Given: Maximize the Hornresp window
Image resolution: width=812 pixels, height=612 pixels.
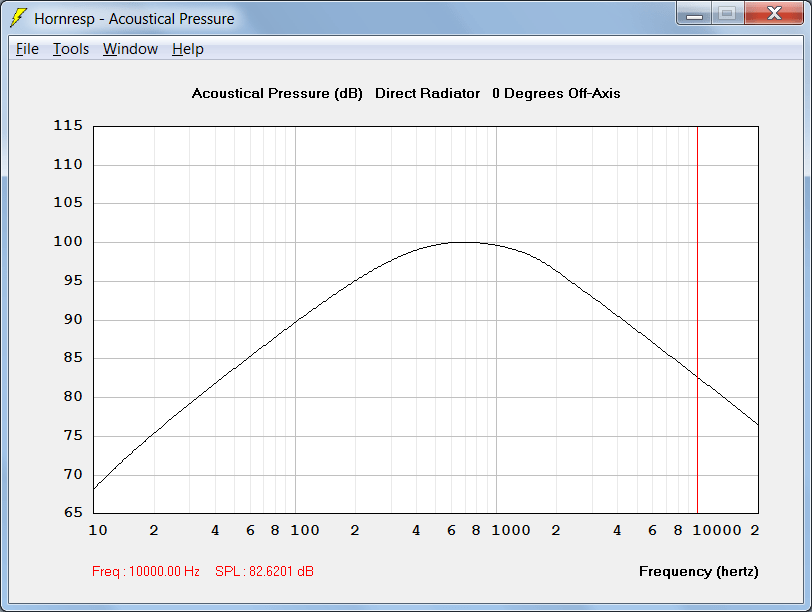Looking at the screenshot, I should click(728, 13).
